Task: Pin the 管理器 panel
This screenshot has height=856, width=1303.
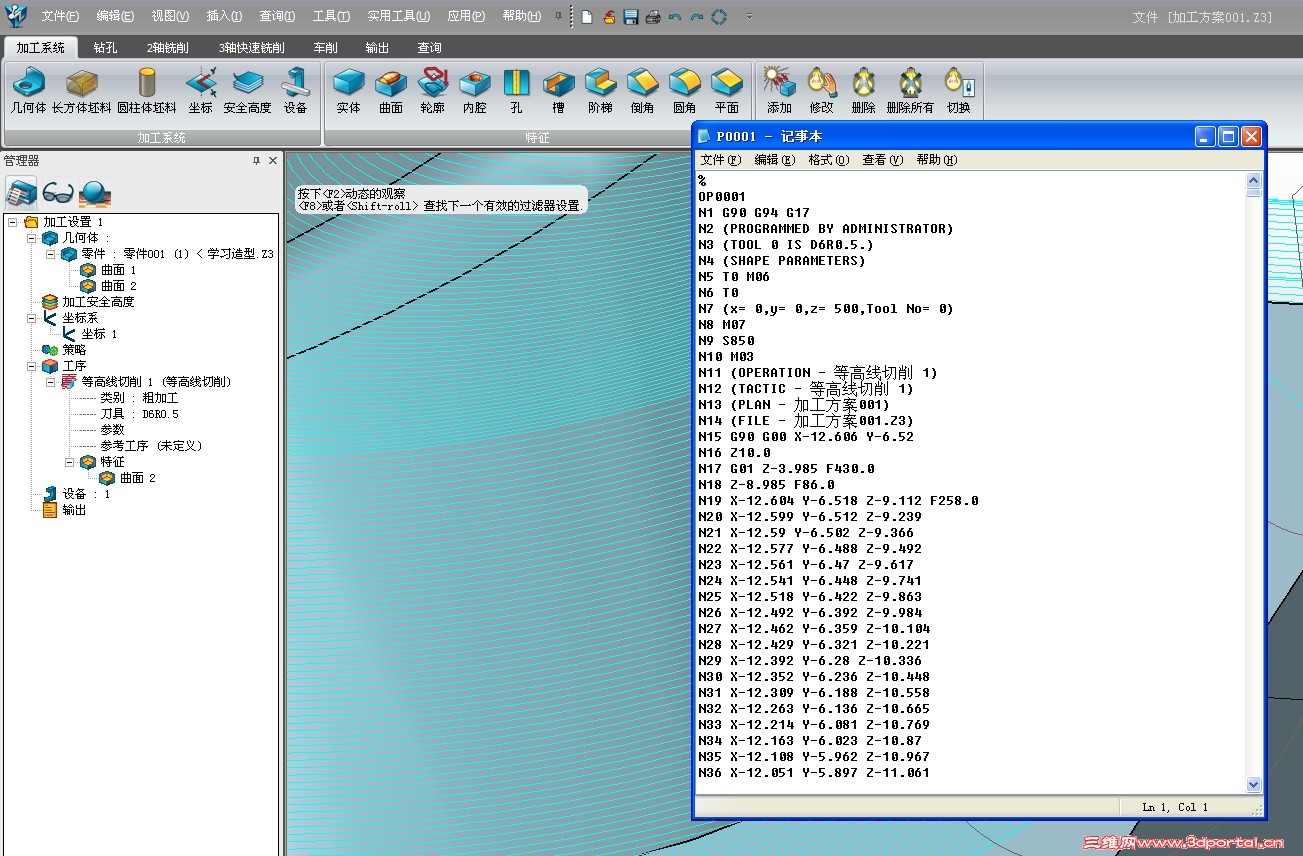Action: point(257,160)
